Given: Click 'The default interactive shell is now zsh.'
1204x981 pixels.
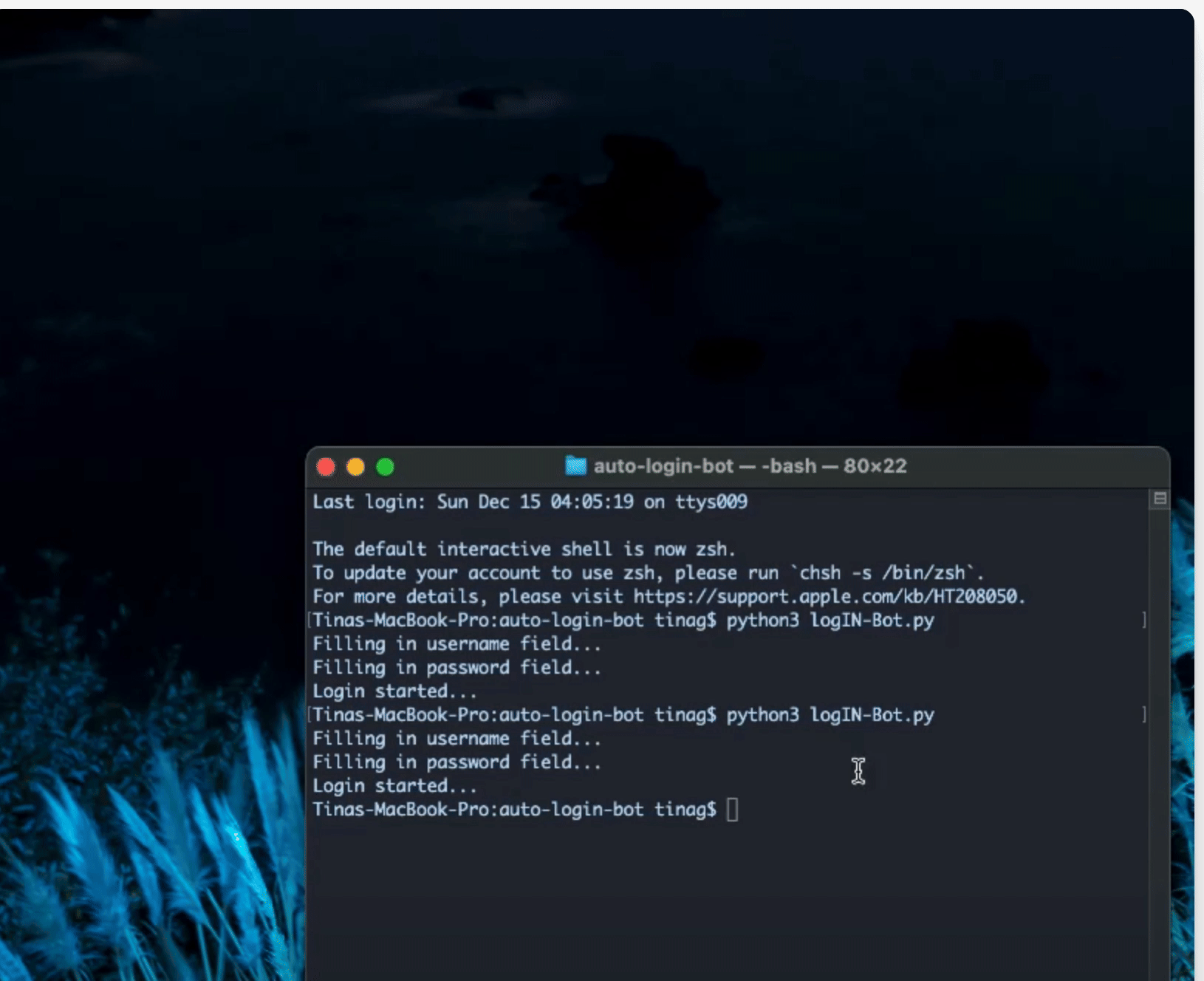Looking at the screenshot, I should pyautogui.click(x=524, y=550).
